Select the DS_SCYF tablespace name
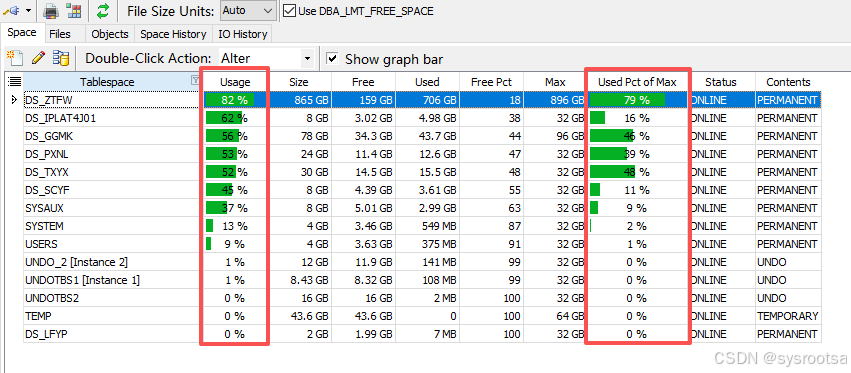The height and width of the screenshot is (373, 851). click(47, 190)
